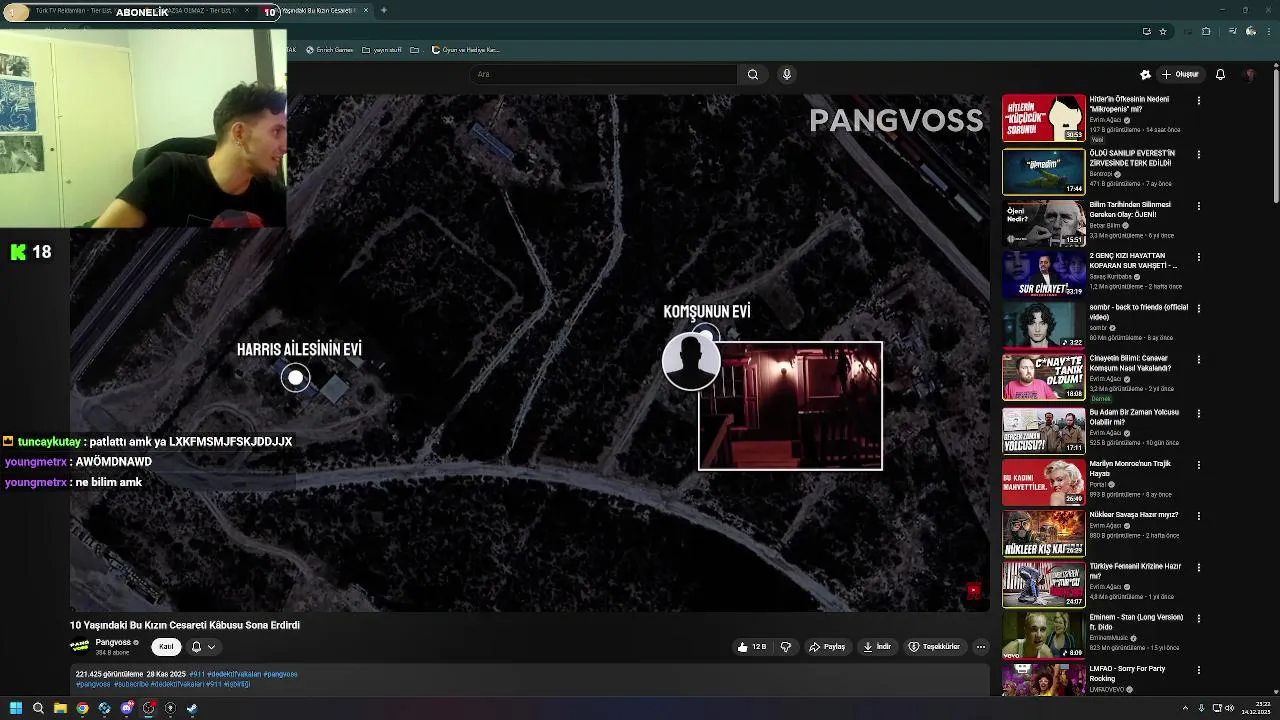Click the YouTube search magnifier button
The height and width of the screenshot is (720, 1280).
coord(753,74)
